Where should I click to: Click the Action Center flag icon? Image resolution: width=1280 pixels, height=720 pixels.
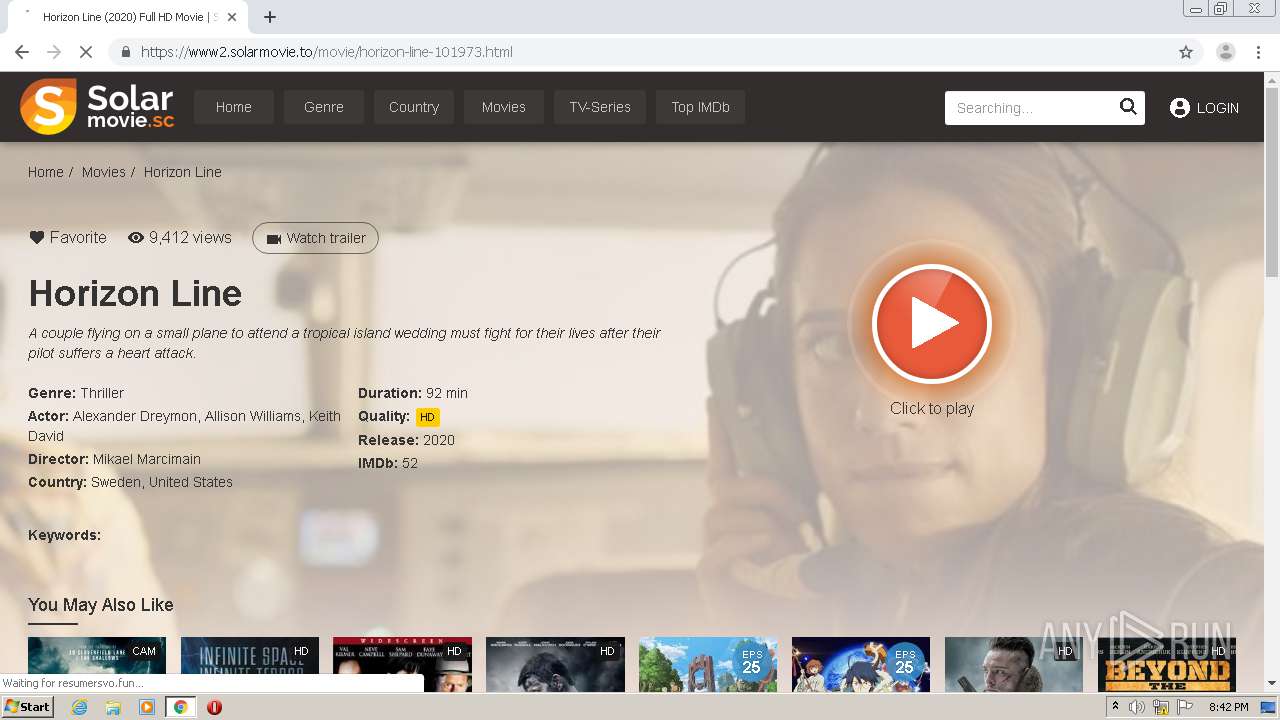1185,707
